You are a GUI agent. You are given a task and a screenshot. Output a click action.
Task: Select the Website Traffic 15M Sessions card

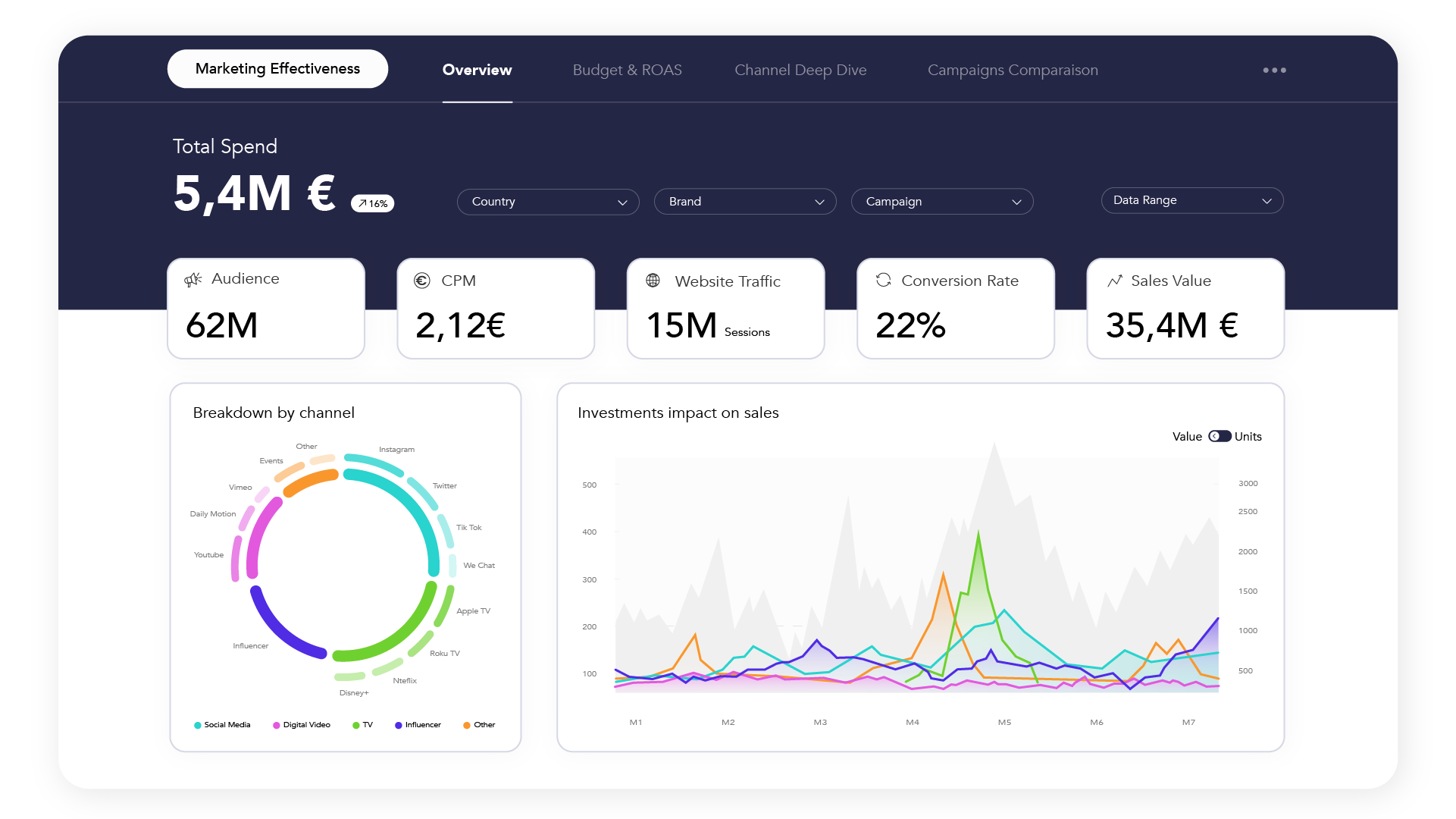click(x=725, y=308)
